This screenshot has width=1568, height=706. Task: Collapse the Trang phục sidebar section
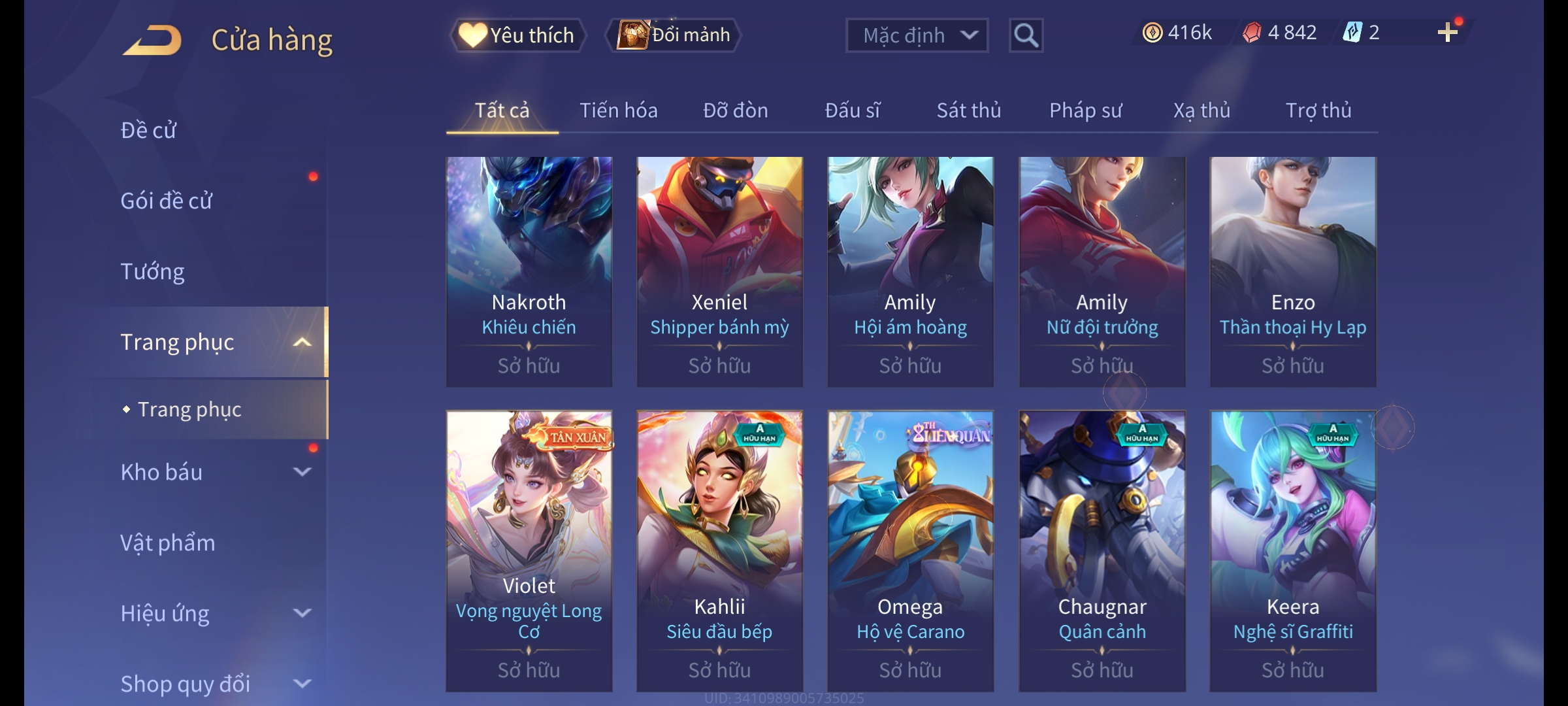point(302,342)
